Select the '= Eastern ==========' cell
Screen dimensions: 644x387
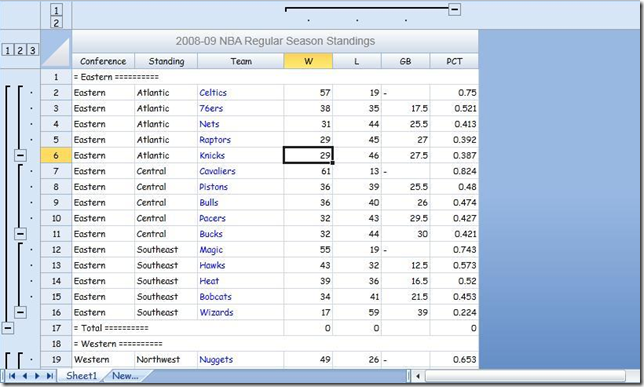click(x=178, y=77)
